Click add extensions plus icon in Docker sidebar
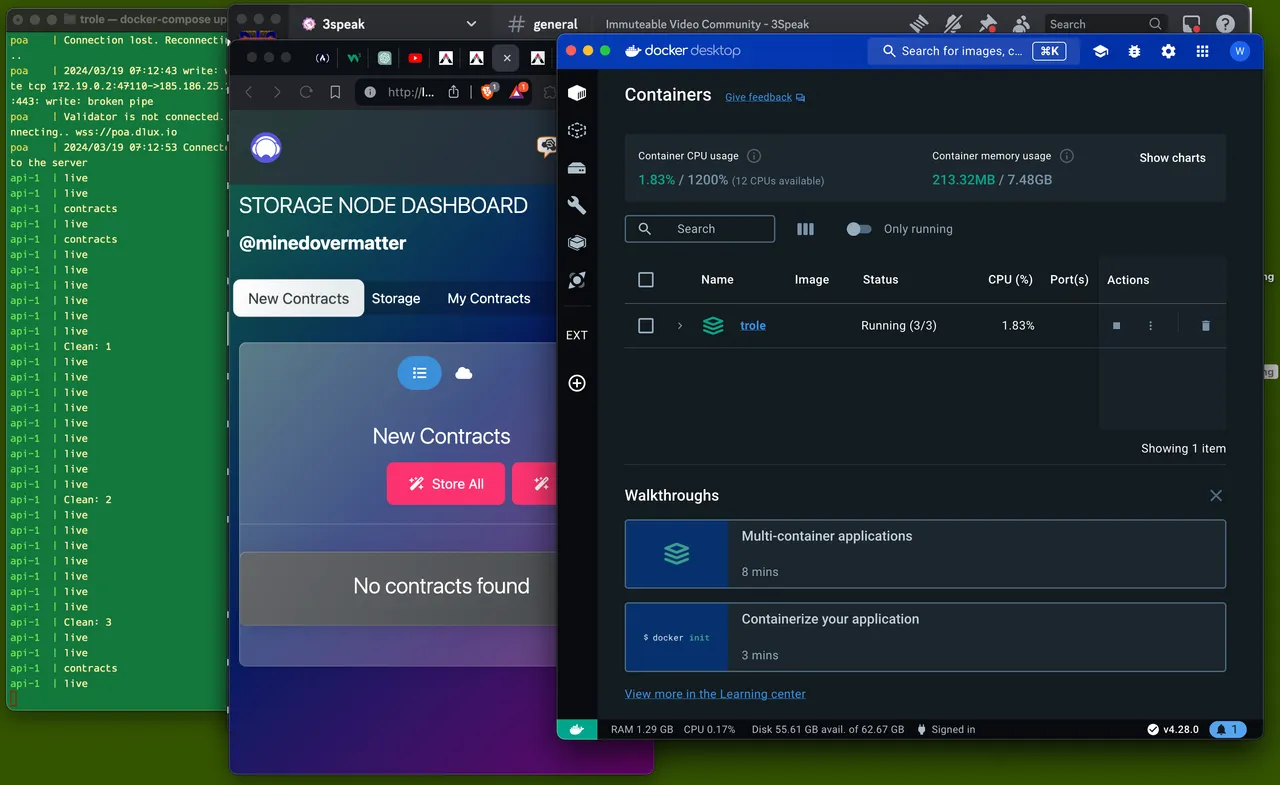This screenshot has height=785, width=1280. tap(577, 383)
